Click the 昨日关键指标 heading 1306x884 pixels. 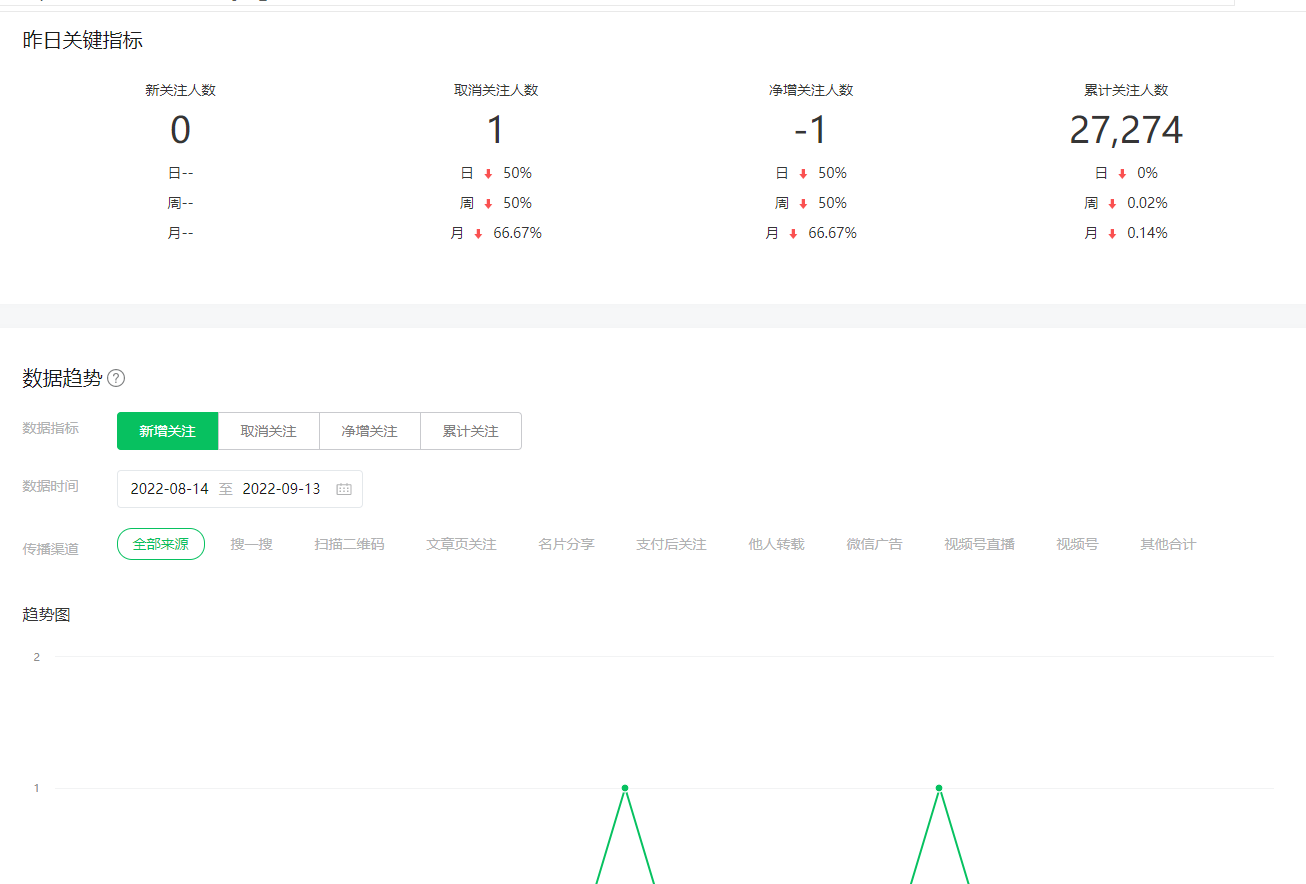pos(83,41)
